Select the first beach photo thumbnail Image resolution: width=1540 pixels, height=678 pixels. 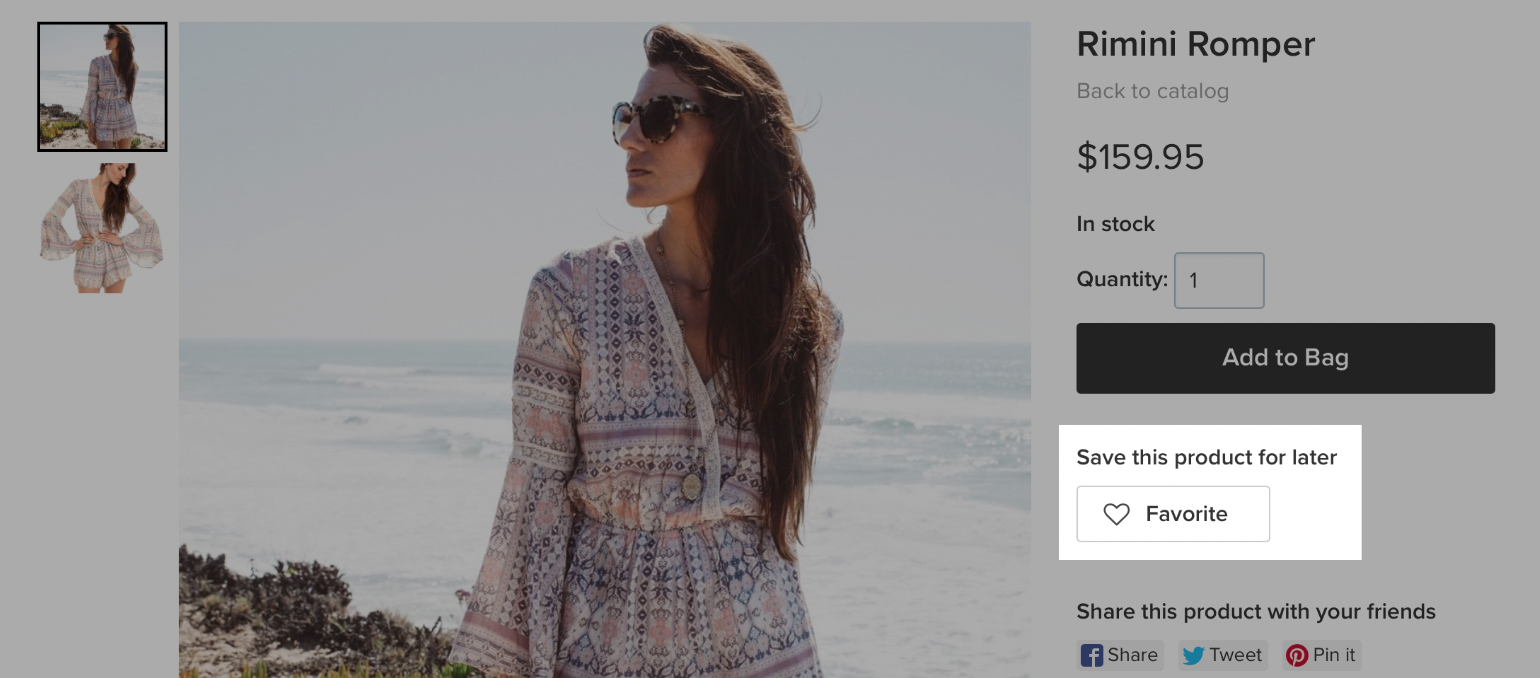coord(102,87)
